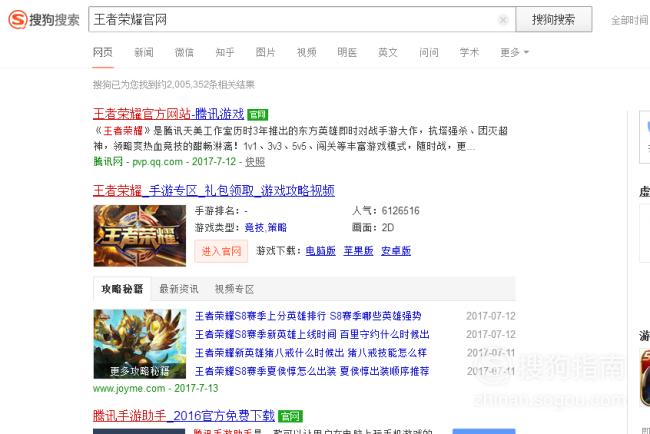The width and height of the screenshot is (650, 434).
Task: Click the 王者荣耀 game logo thumbnail
Action: (140, 235)
